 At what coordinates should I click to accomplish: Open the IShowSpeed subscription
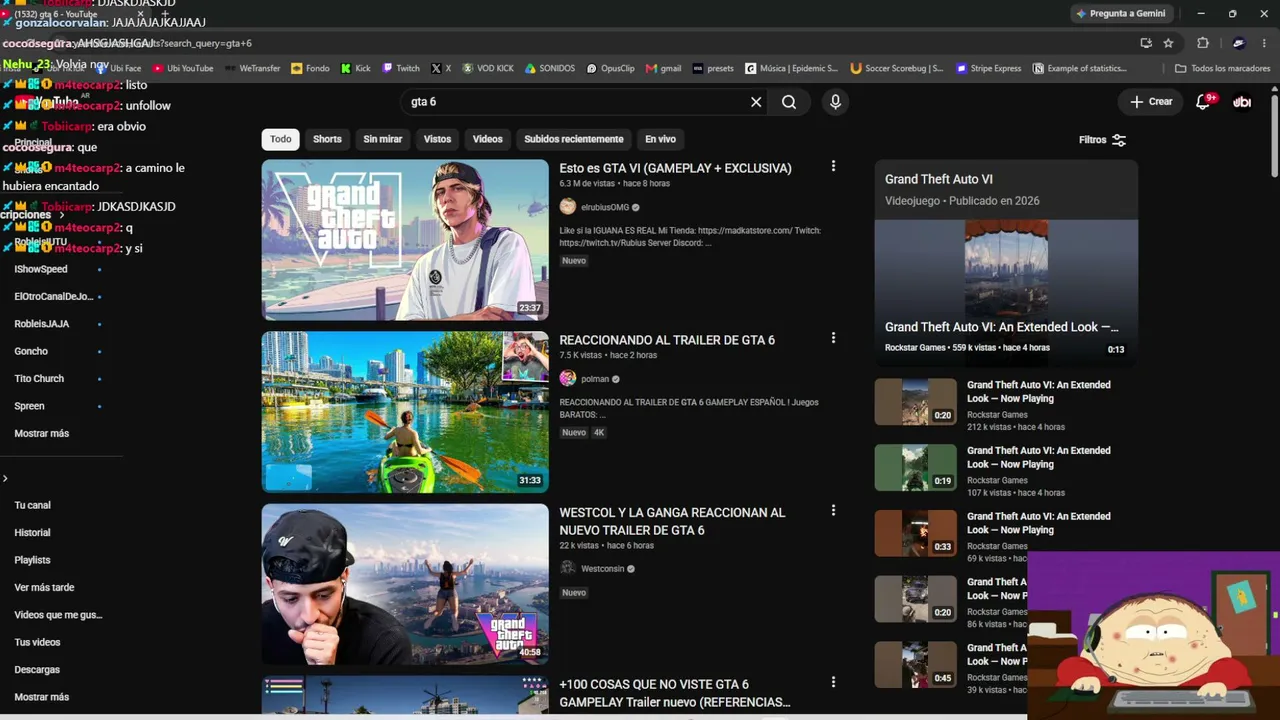pyautogui.click(x=41, y=269)
